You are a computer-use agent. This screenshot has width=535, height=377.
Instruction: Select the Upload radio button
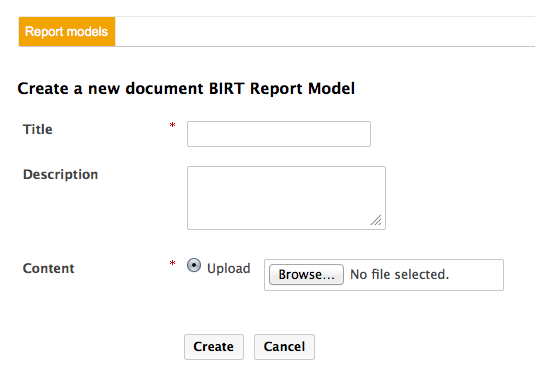[194, 265]
